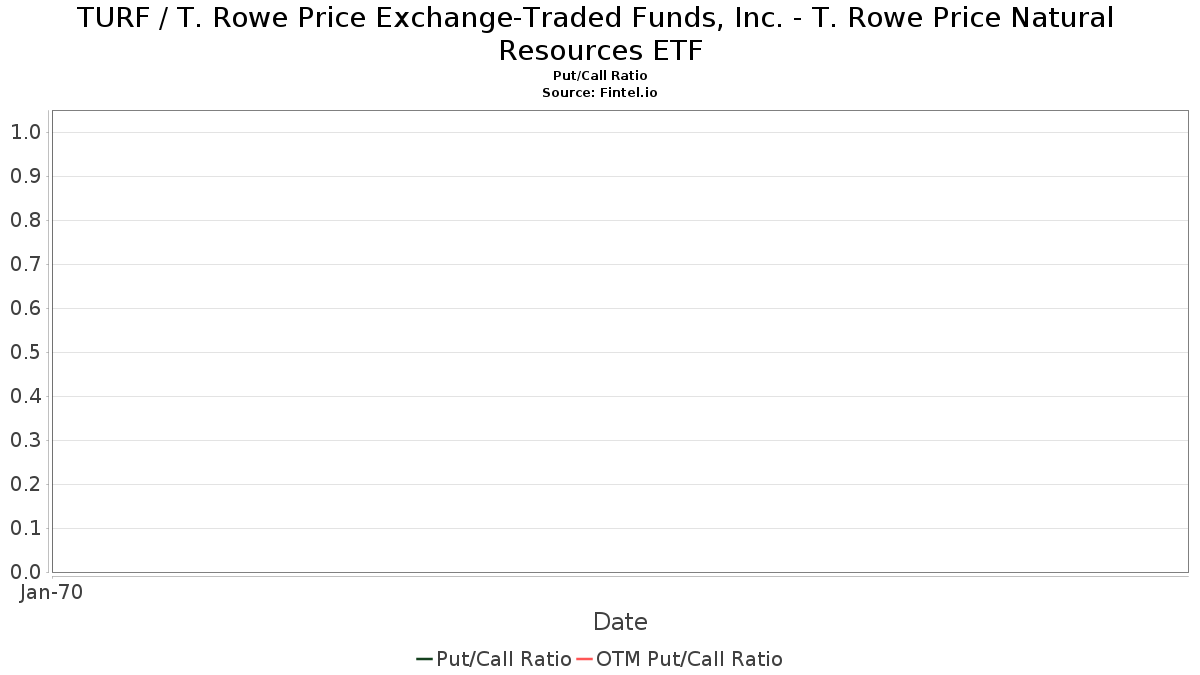
Task: Click the 0.1 y-axis label
Action: click(x=25, y=528)
